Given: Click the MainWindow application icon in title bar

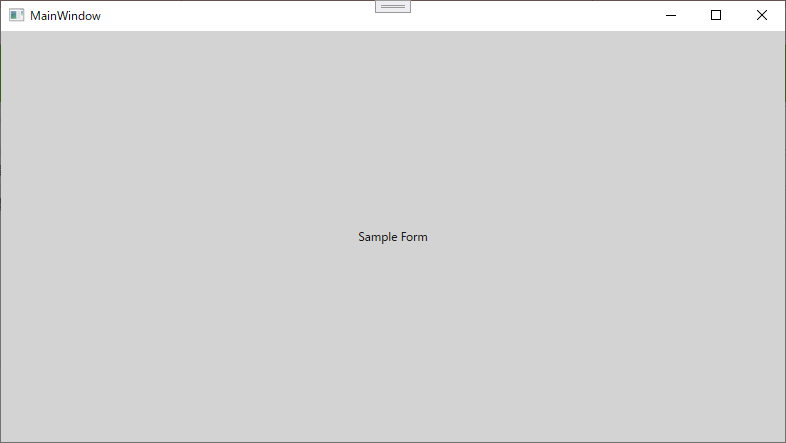Looking at the screenshot, I should (17, 16).
